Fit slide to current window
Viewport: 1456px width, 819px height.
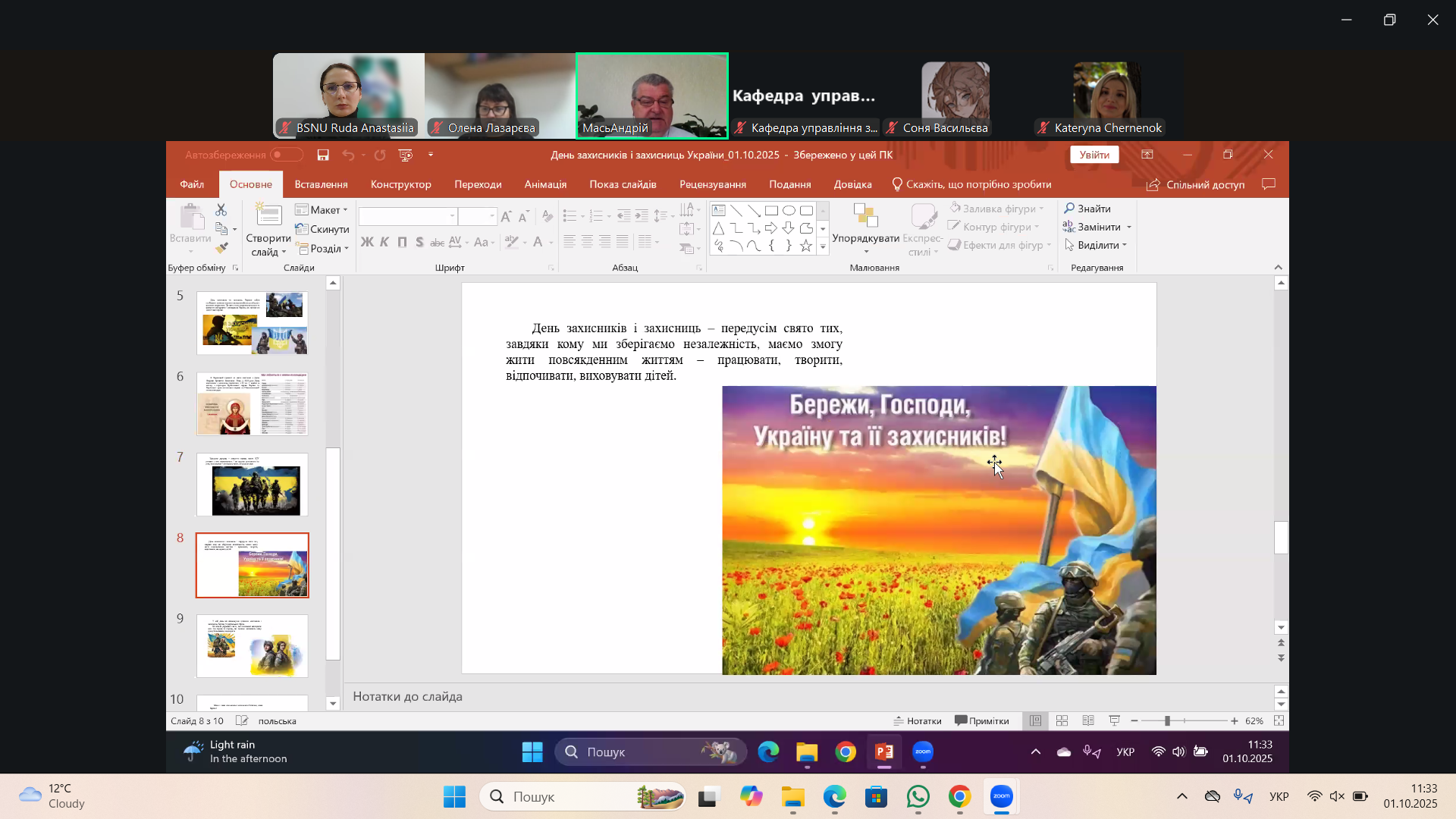click(x=1279, y=720)
